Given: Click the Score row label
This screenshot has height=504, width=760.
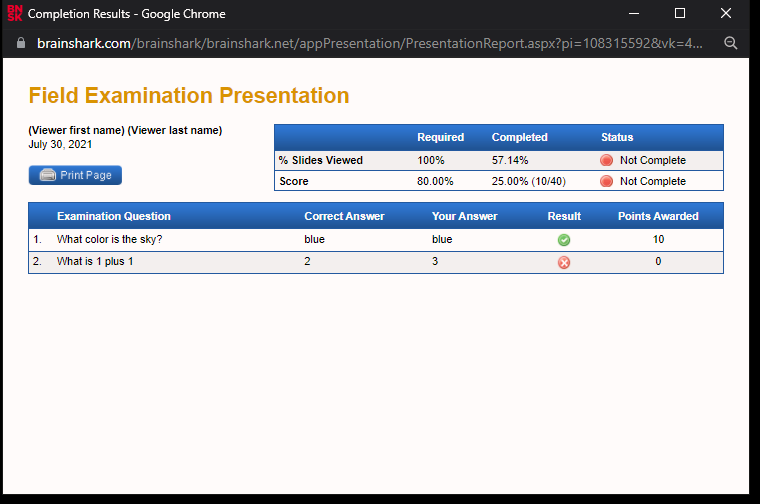Looking at the screenshot, I should 294,181.
